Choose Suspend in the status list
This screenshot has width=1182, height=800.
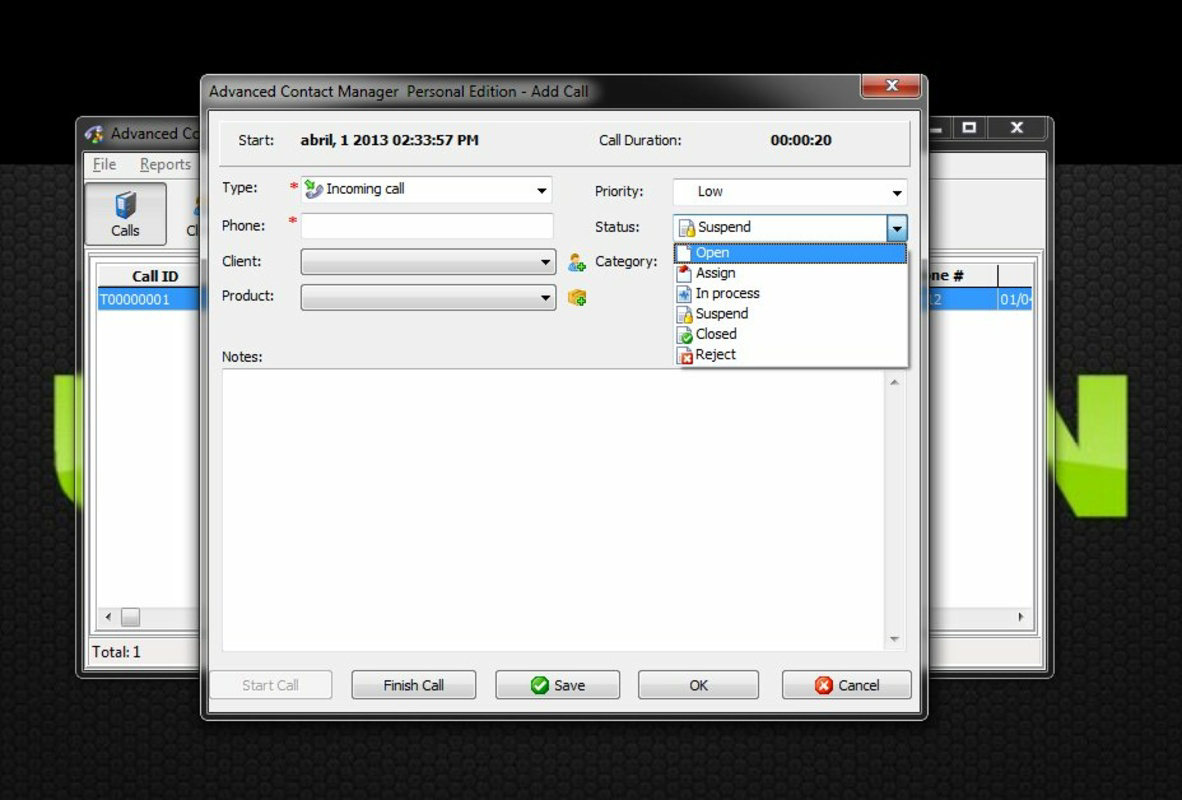coord(790,314)
